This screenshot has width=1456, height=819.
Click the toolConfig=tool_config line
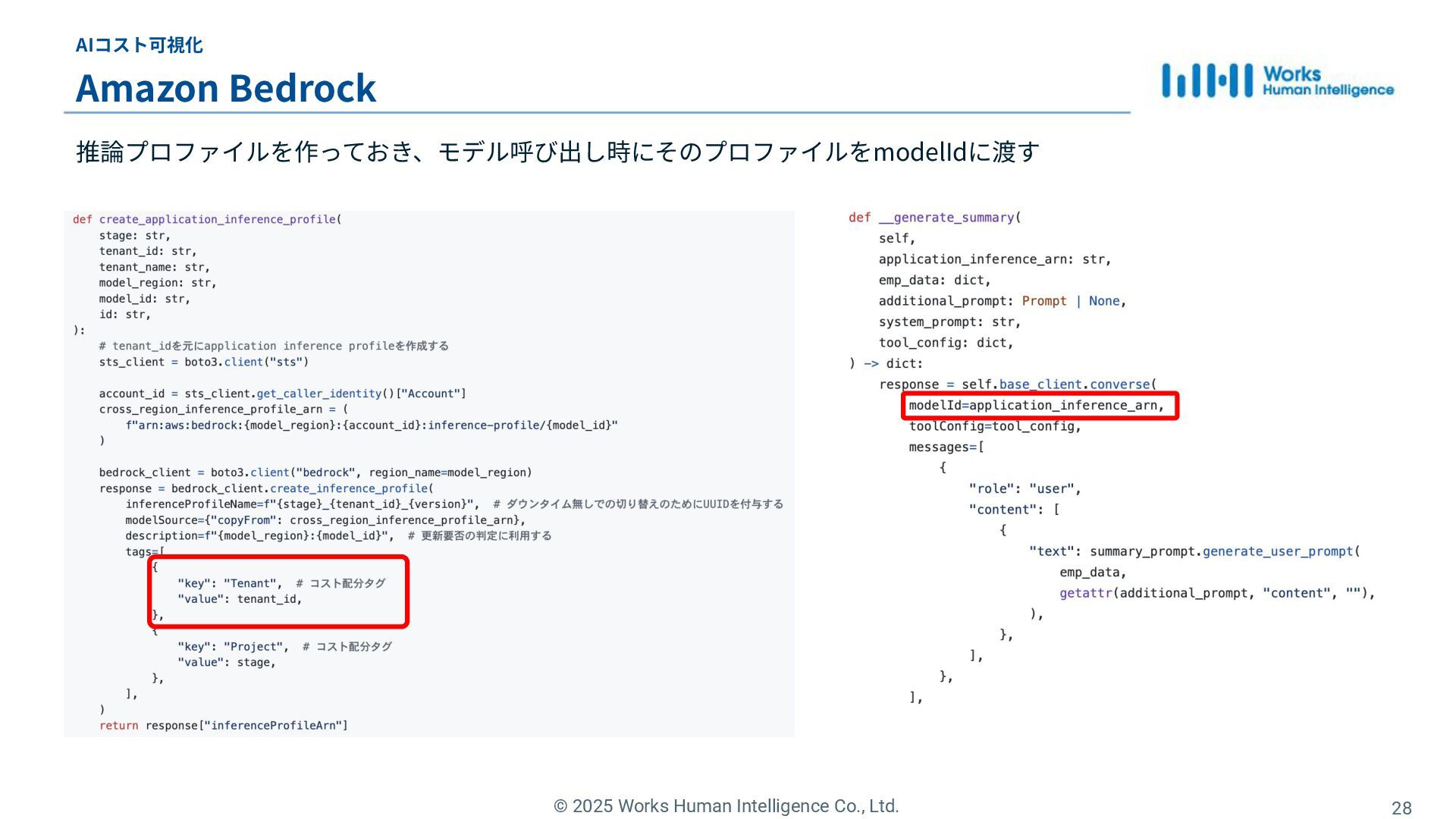coord(994,426)
